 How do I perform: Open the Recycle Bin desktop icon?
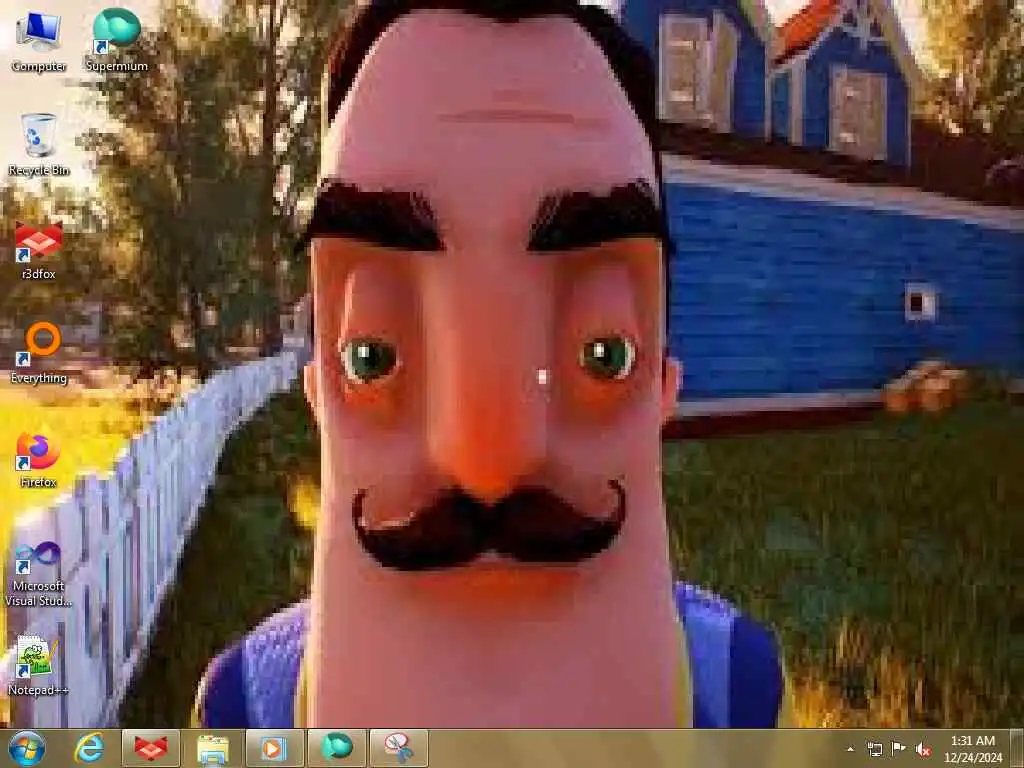(39, 144)
